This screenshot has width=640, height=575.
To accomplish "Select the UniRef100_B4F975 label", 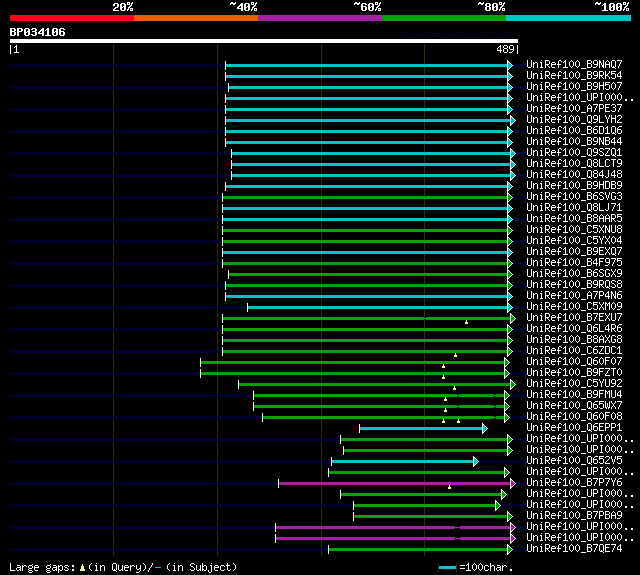I will click(574, 263).
